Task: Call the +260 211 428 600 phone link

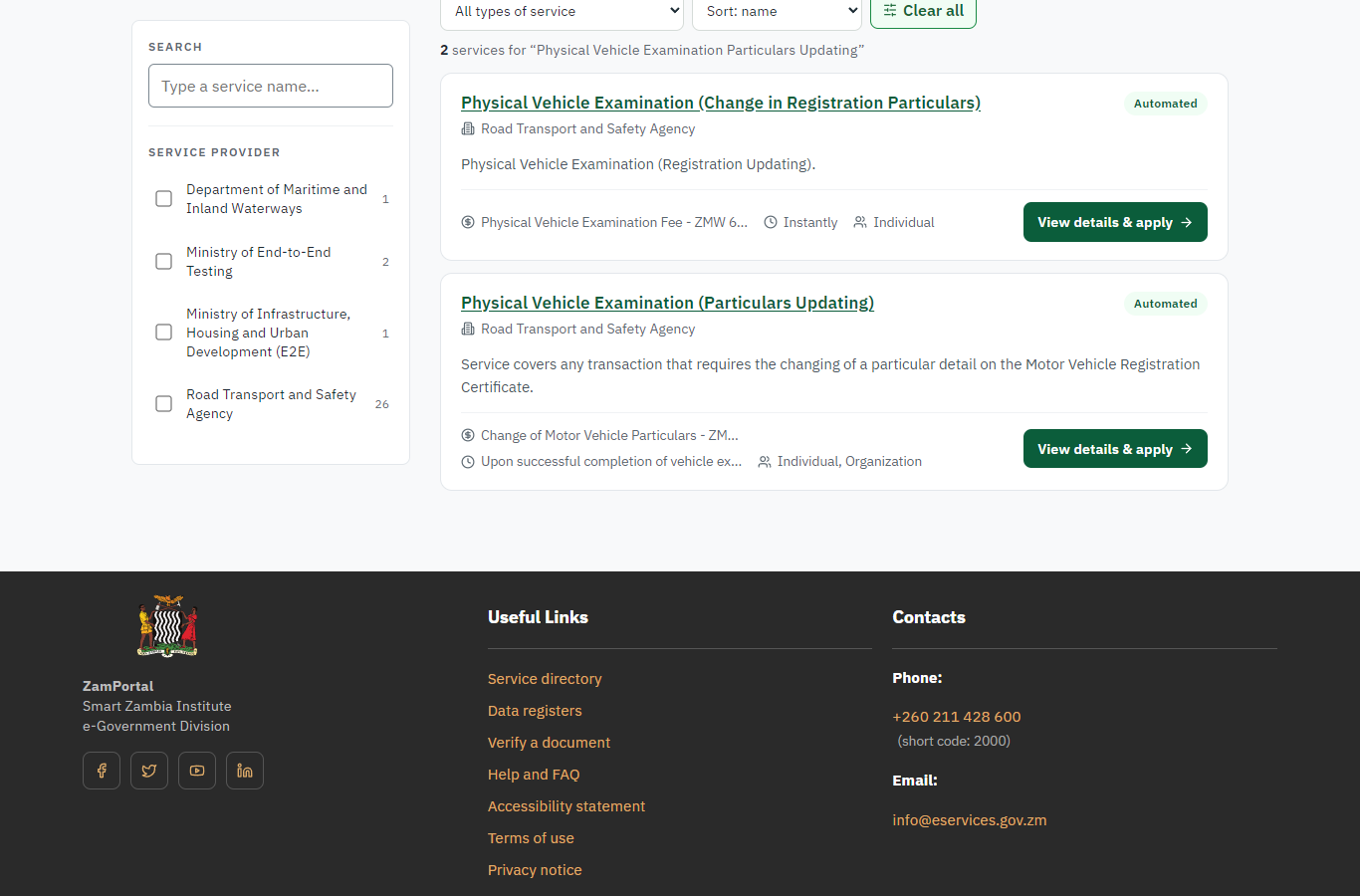Action: click(957, 717)
